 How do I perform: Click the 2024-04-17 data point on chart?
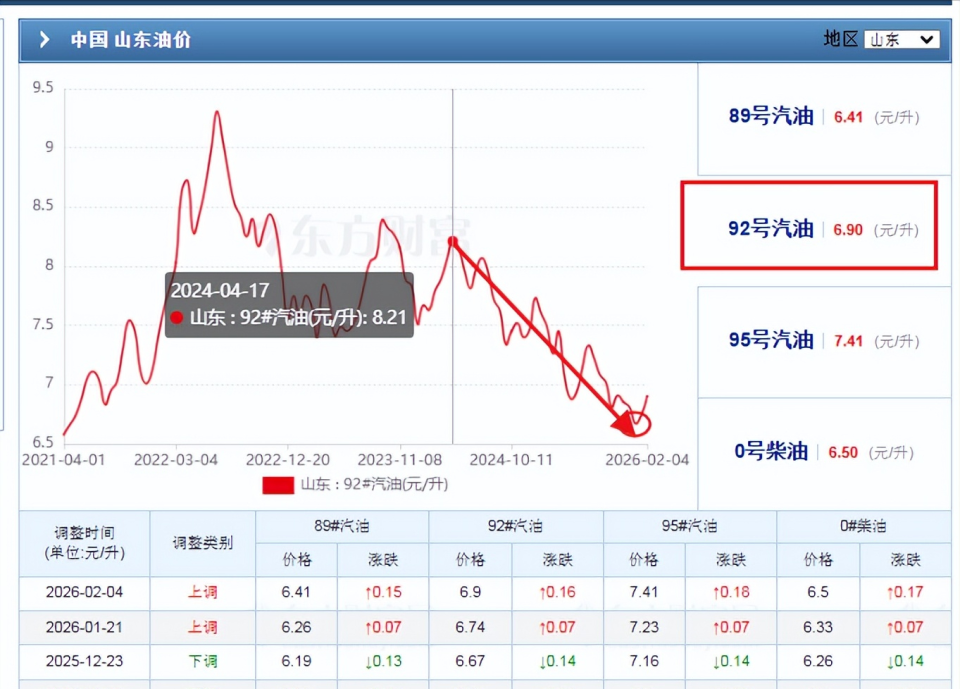coord(452,241)
